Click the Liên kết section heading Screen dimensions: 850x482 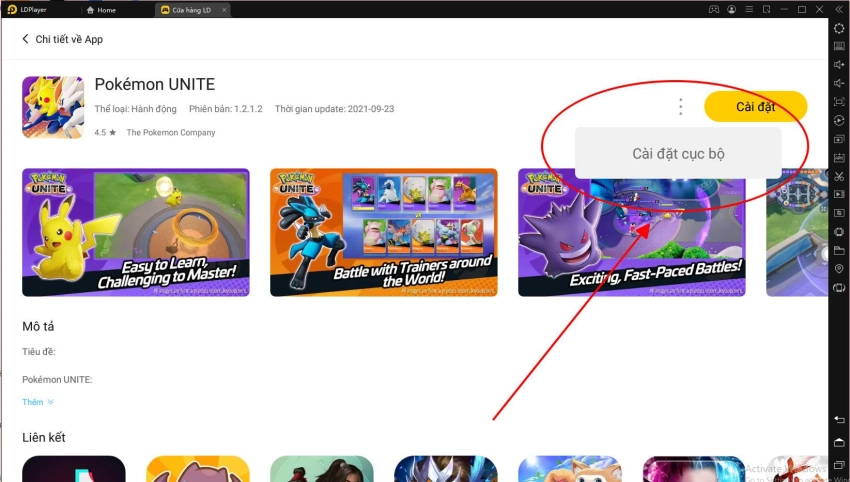[44, 438]
